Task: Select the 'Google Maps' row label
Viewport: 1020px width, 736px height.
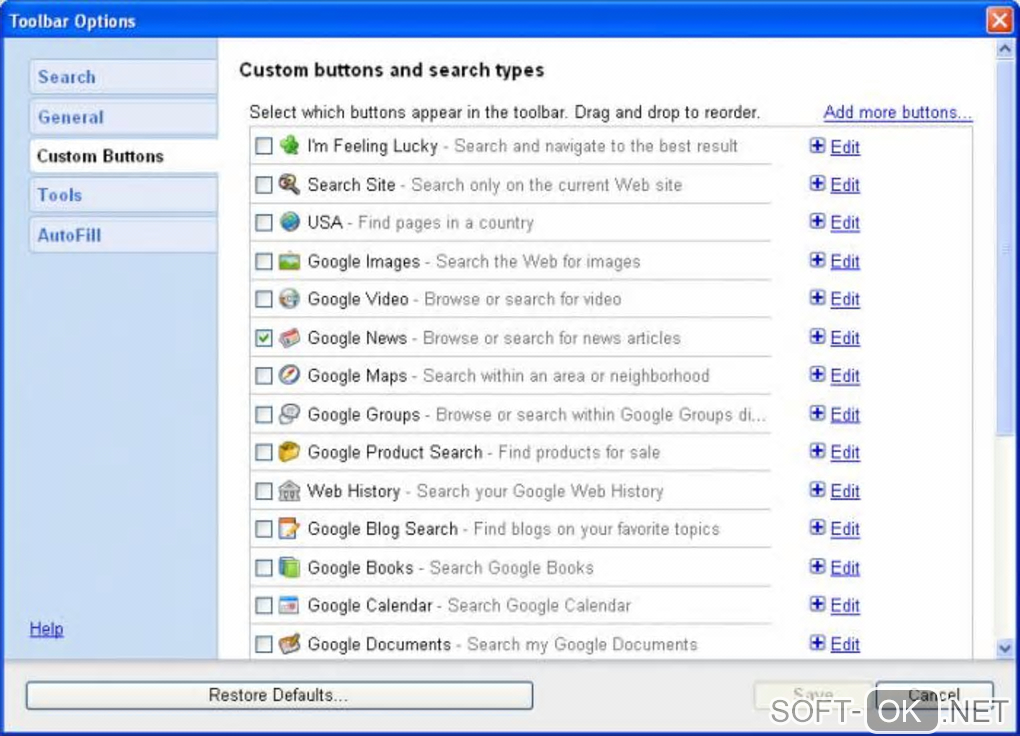Action: [357, 376]
